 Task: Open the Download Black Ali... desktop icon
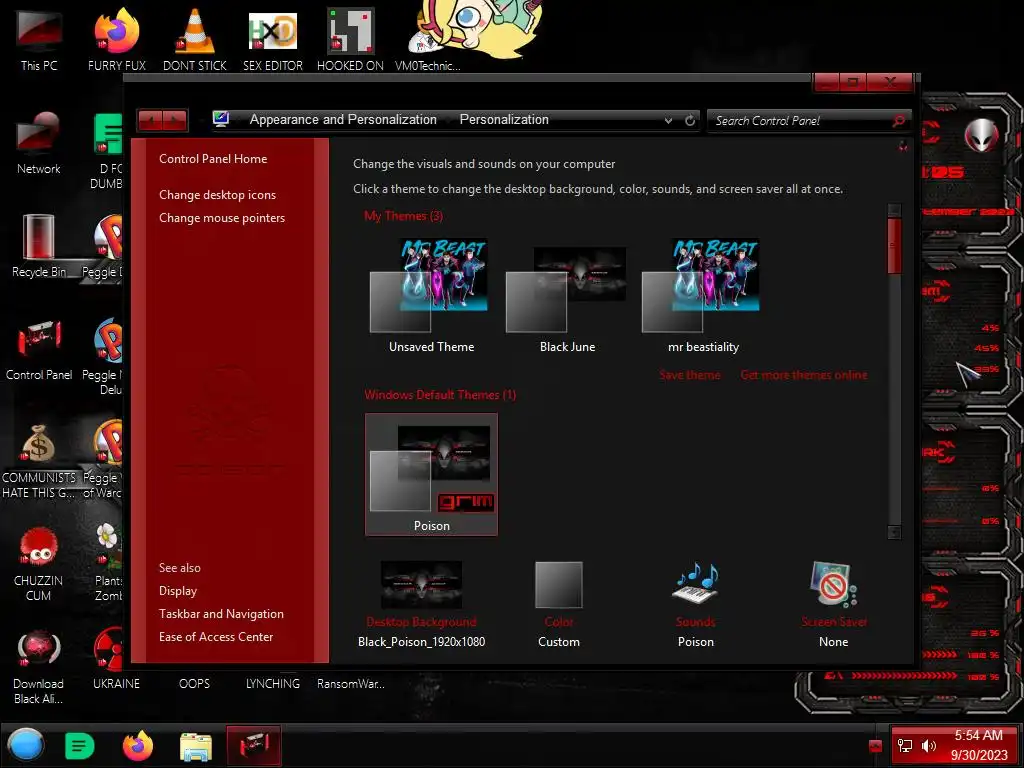click(39, 667)
